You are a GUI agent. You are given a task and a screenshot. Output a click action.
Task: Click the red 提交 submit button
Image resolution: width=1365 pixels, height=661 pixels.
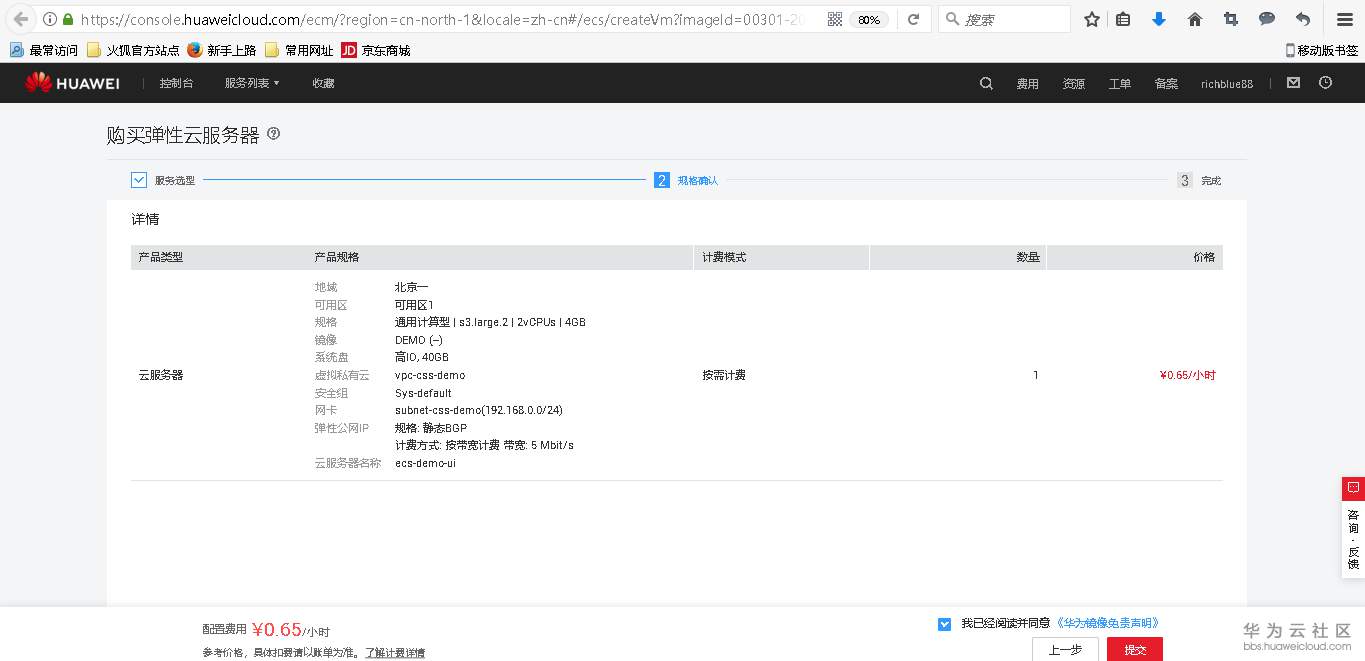click(1135, 649)
